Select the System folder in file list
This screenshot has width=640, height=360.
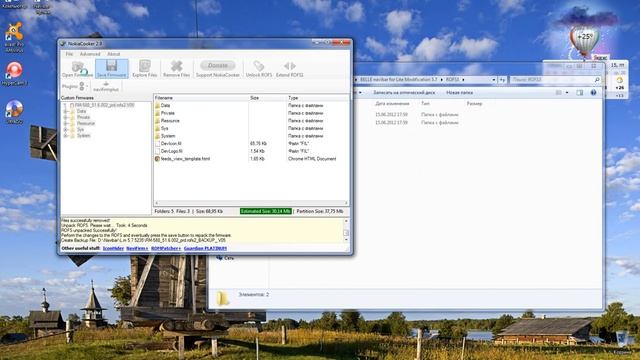[168, 136]
